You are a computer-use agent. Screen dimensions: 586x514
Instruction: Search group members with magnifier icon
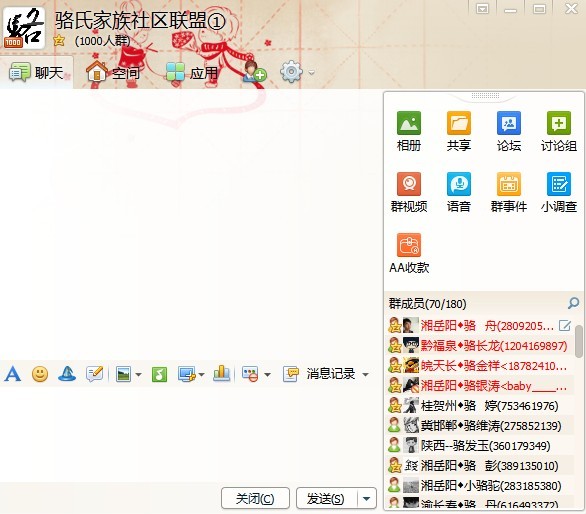click(573, 303)
